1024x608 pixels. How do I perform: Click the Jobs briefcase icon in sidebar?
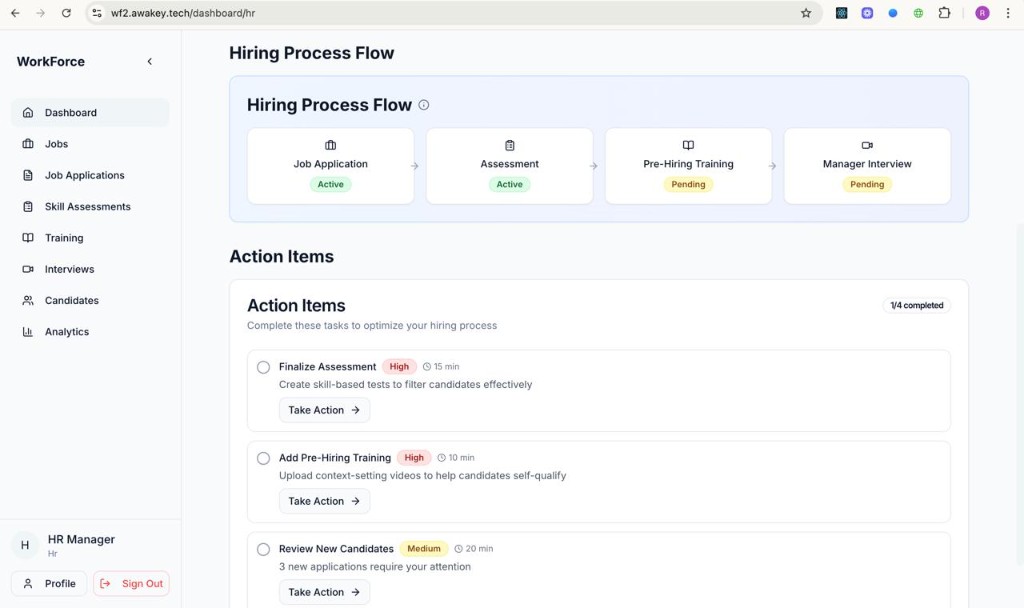coord(28,144)
